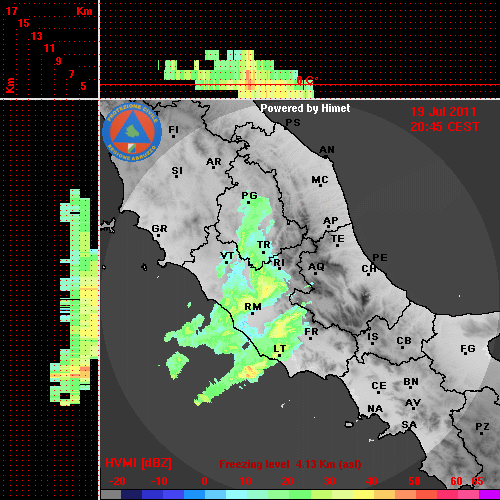Click the -20 dBZ scale value
Viewport: 500px width, 500px height.
(117, 481)
